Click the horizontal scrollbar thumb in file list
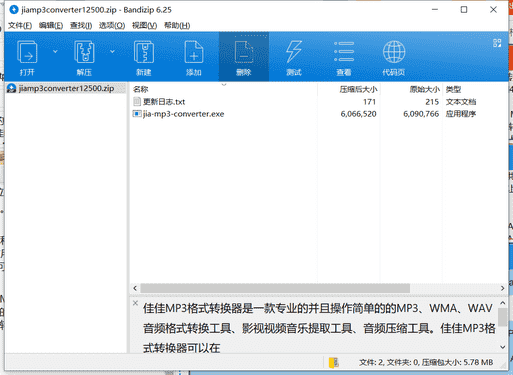The height and width of the screenshot is (375, 513). click(x=275, y=288)
